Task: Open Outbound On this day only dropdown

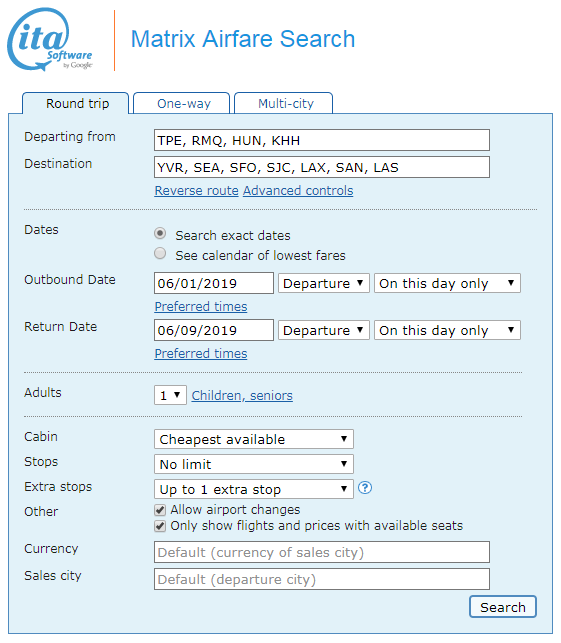Action: click(x=447, y=283)
